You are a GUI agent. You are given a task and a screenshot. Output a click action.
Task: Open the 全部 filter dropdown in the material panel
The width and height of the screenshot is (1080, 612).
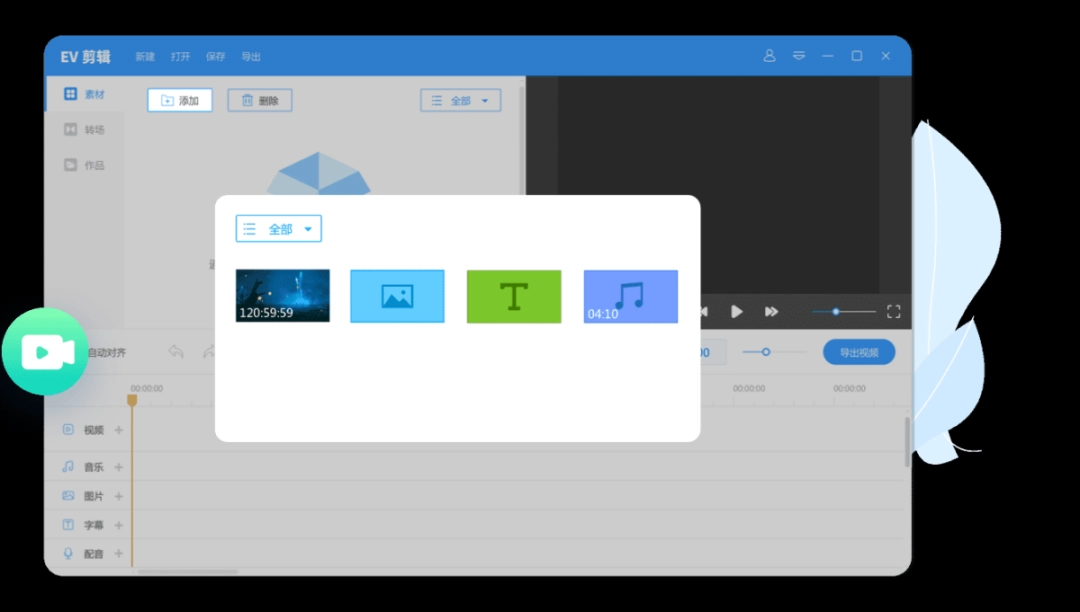point(460,100)
